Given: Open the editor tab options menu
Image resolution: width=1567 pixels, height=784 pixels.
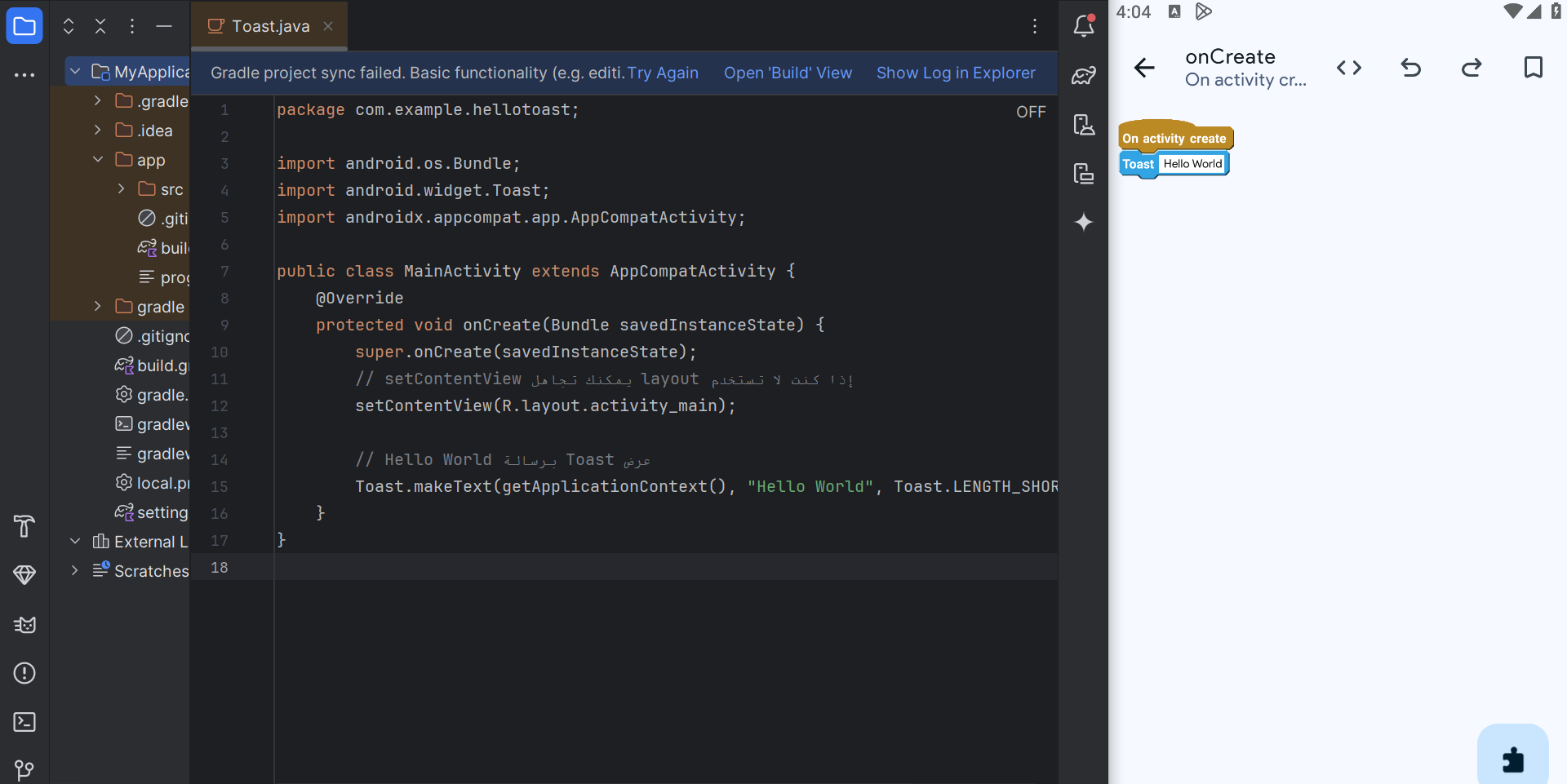Looking at the screenshot, I should 1034,26.
